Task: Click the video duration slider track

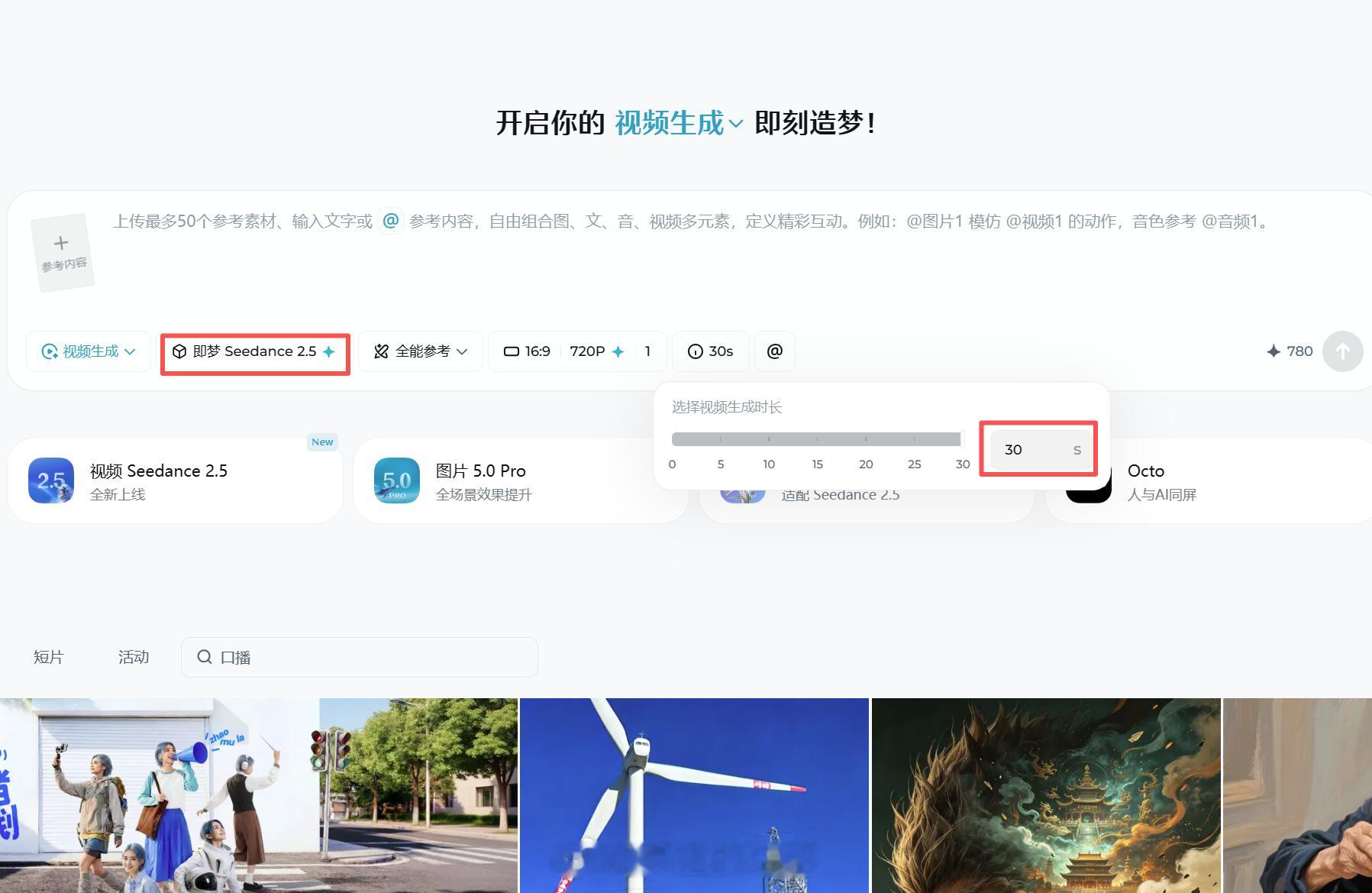Action: (817, 439)
